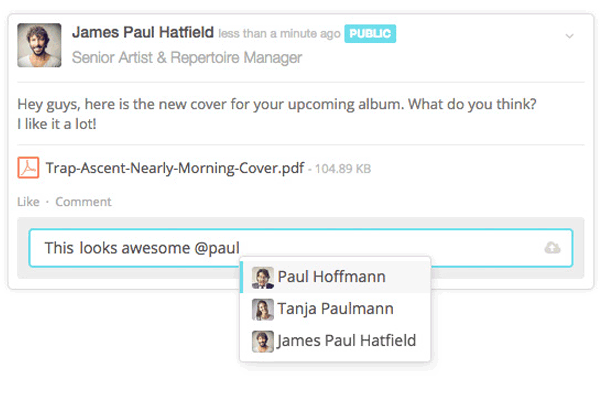Image resolution: width=600 pixels, height=400 pixels.
Task: Open Trap-Ascent-Nearly-Morning-Cover.pdf attachment
Action: point(175,167)
